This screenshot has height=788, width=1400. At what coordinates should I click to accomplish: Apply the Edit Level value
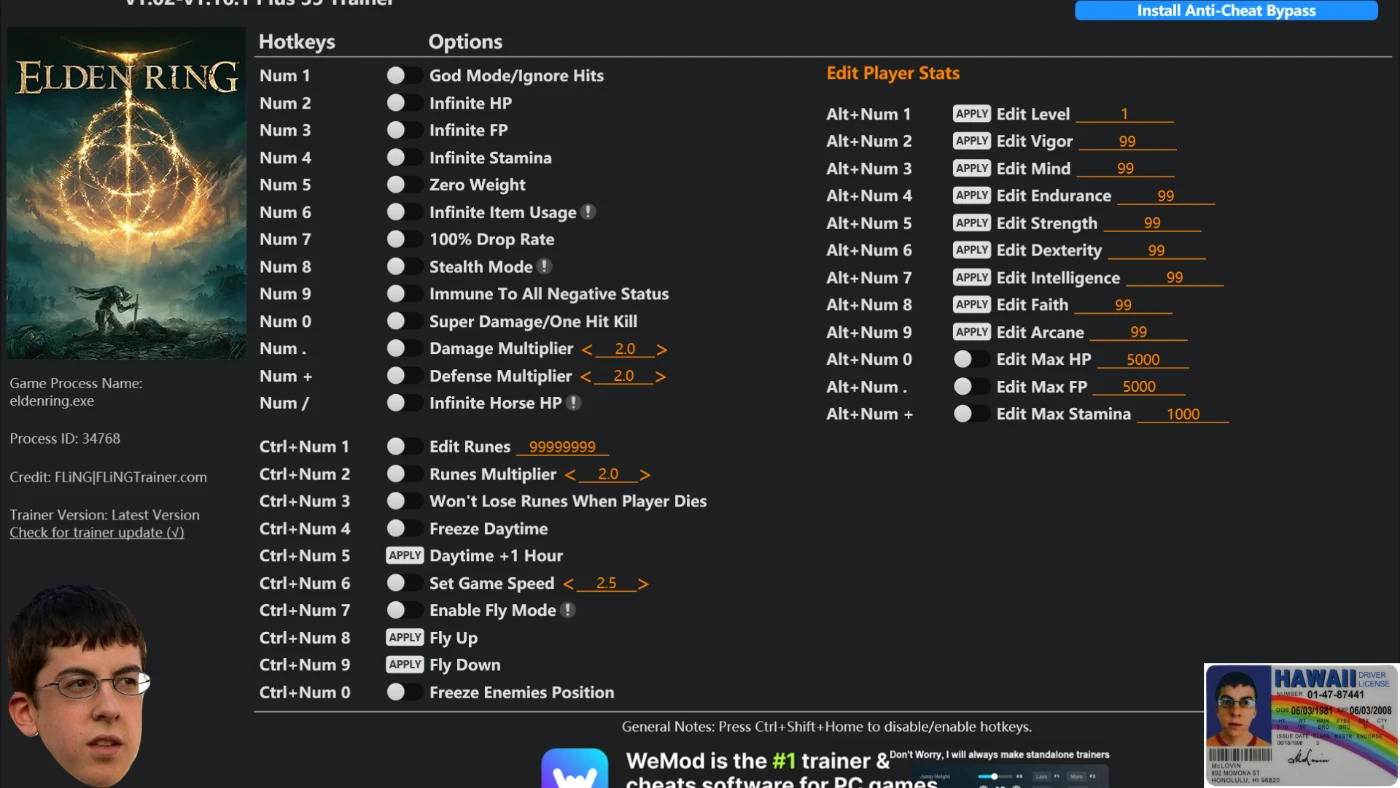click(971, 114)
